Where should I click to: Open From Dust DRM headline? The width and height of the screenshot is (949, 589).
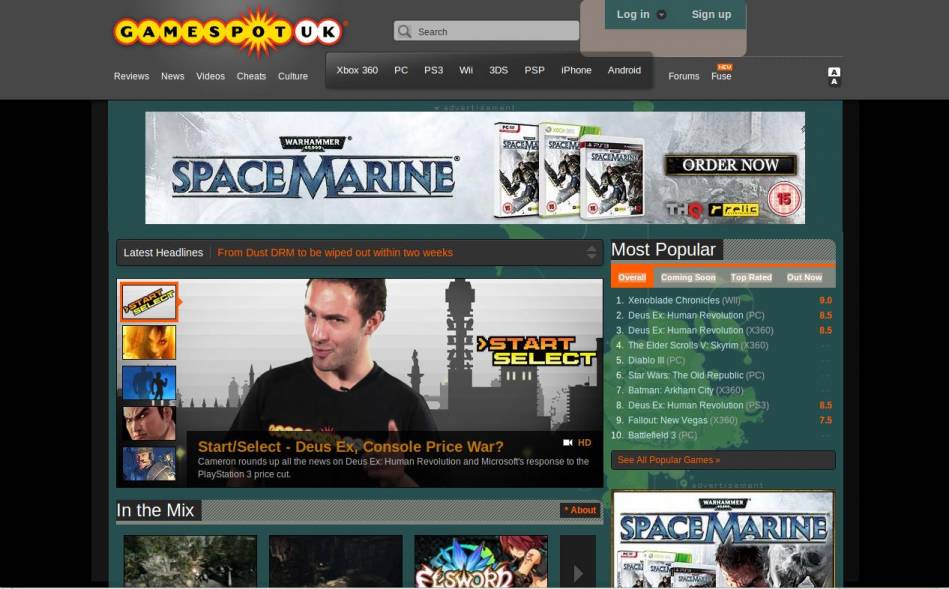(x=335, y=252)
